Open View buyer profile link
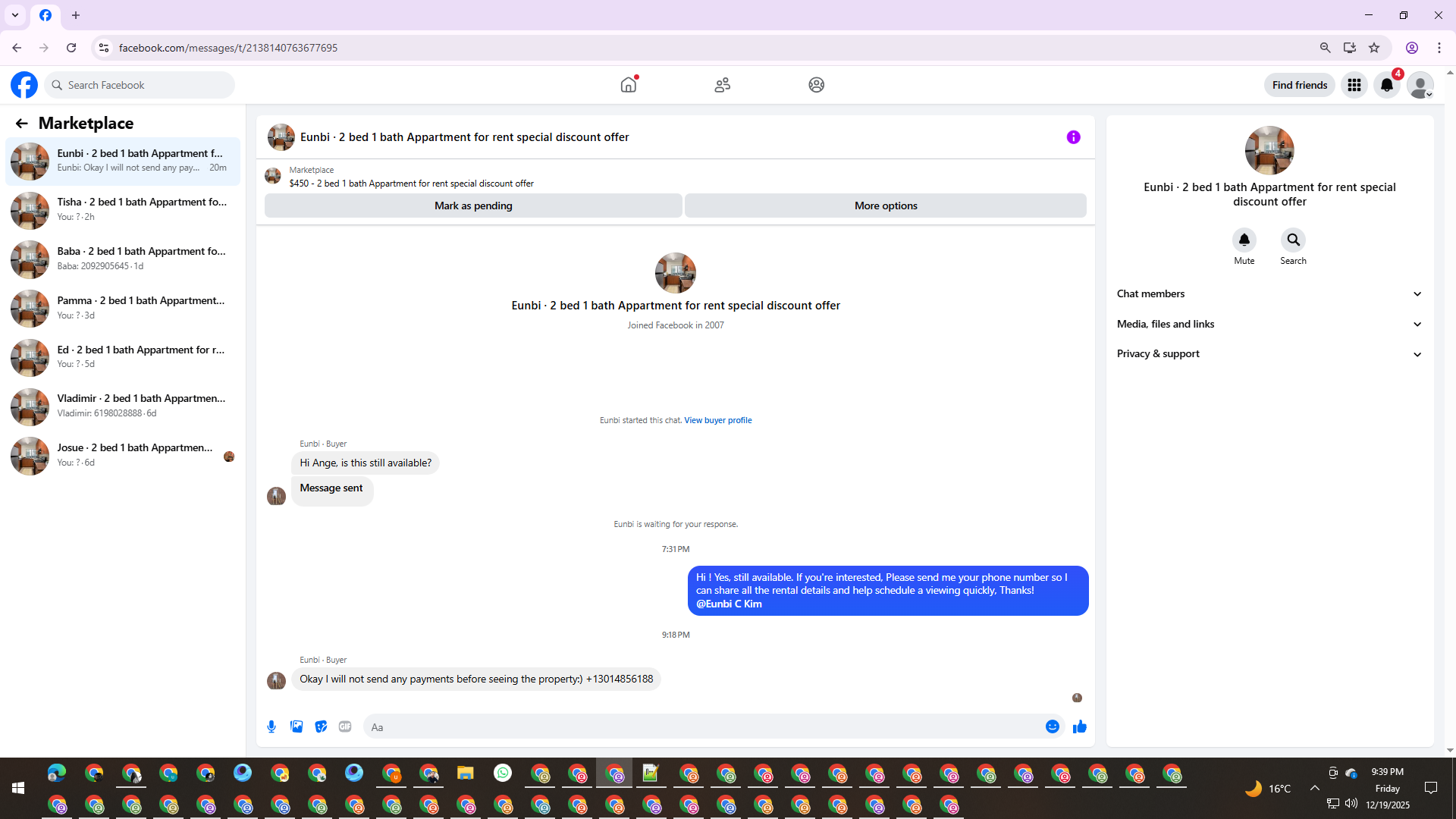This screenshot has height=819, width=1456. (717, 420)
